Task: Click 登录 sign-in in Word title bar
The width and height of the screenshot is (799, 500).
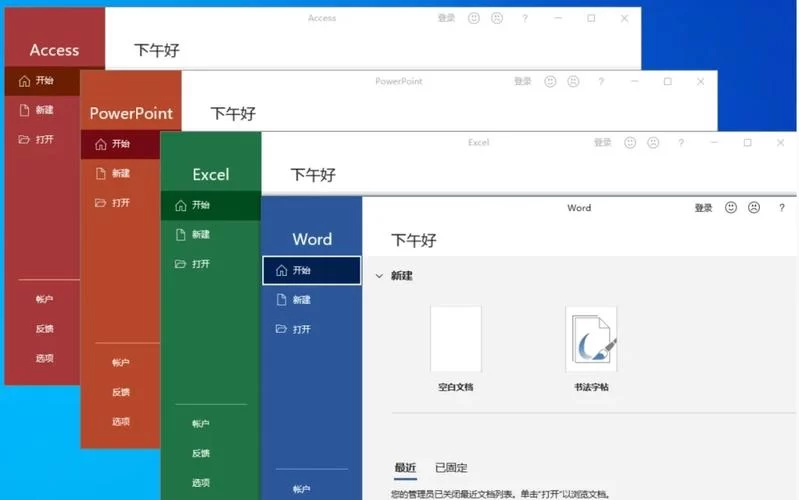Action: (x=704, y=207)
